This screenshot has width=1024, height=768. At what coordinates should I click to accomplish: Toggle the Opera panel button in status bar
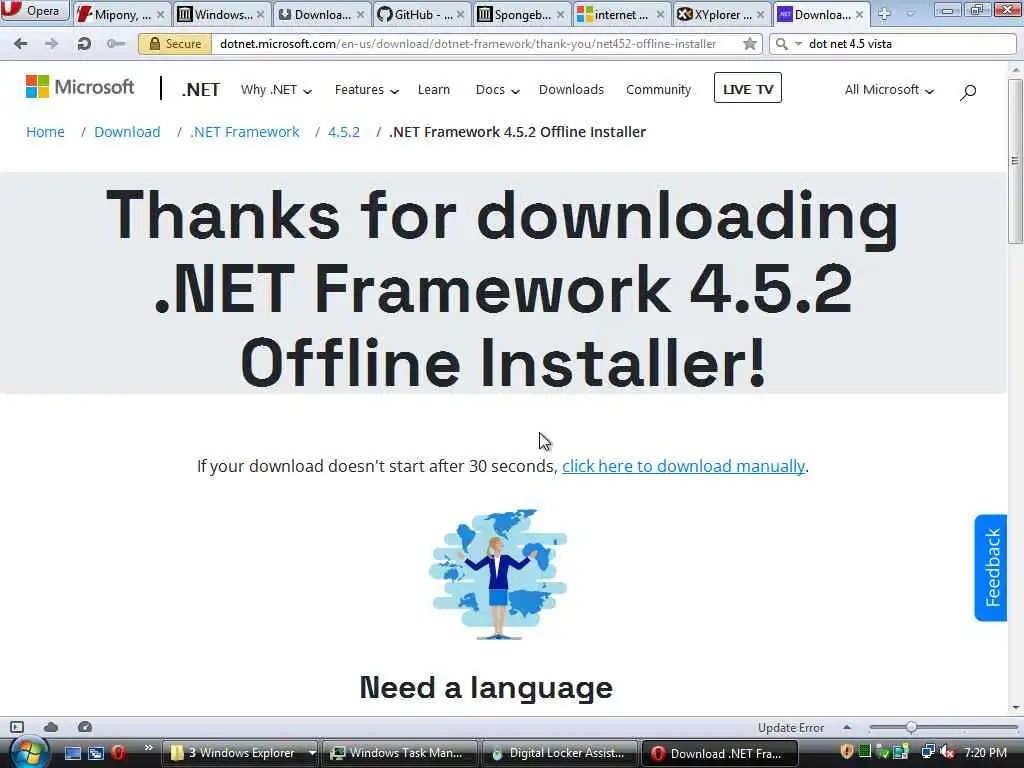point(17,727)
